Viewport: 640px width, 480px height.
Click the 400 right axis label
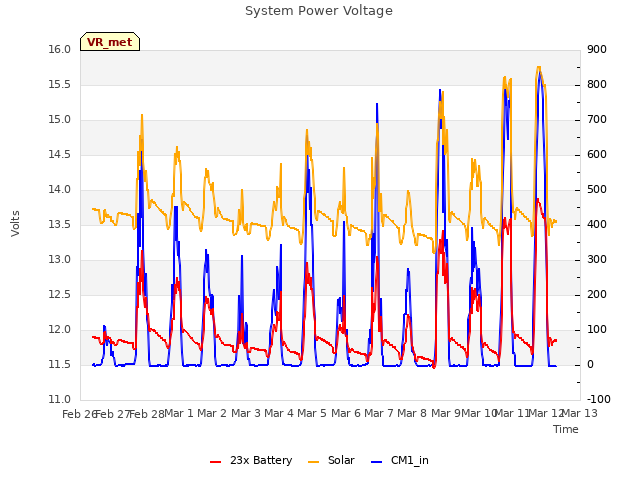(597, 225)
